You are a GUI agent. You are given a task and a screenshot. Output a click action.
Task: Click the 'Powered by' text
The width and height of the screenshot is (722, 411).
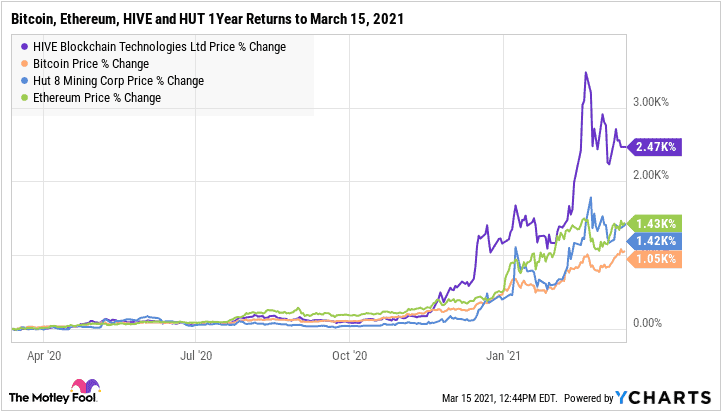click(x=589, y=398)
